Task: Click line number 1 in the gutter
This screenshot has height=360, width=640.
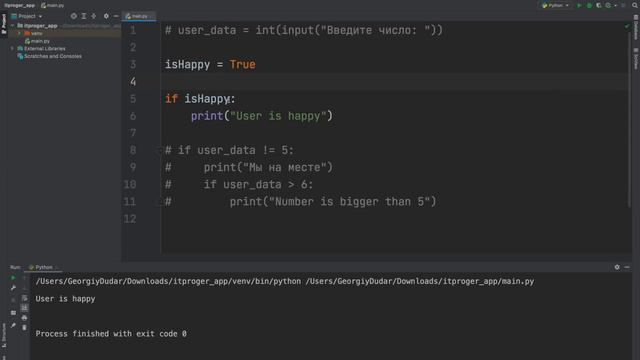Action: point(133,30)
